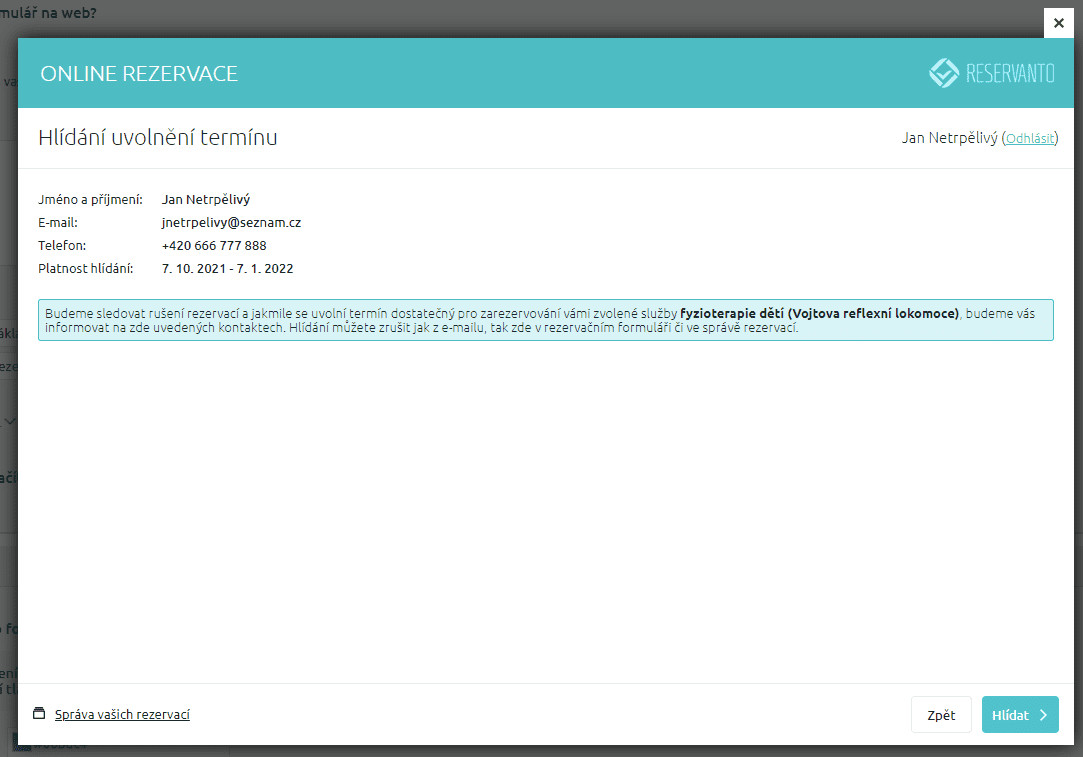
Task: Click the Reservanto logo icon
Action: tap(943, 73)
